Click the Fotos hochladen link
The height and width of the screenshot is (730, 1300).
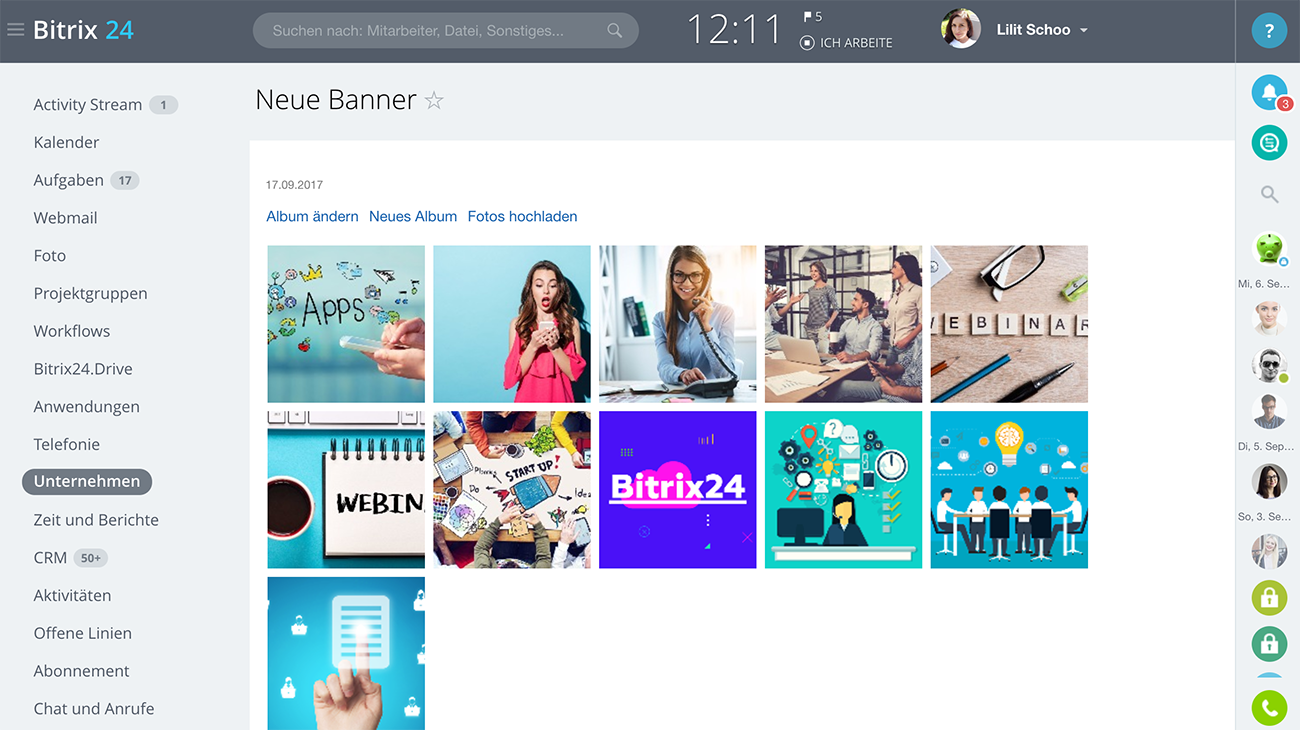pos(522,216)
